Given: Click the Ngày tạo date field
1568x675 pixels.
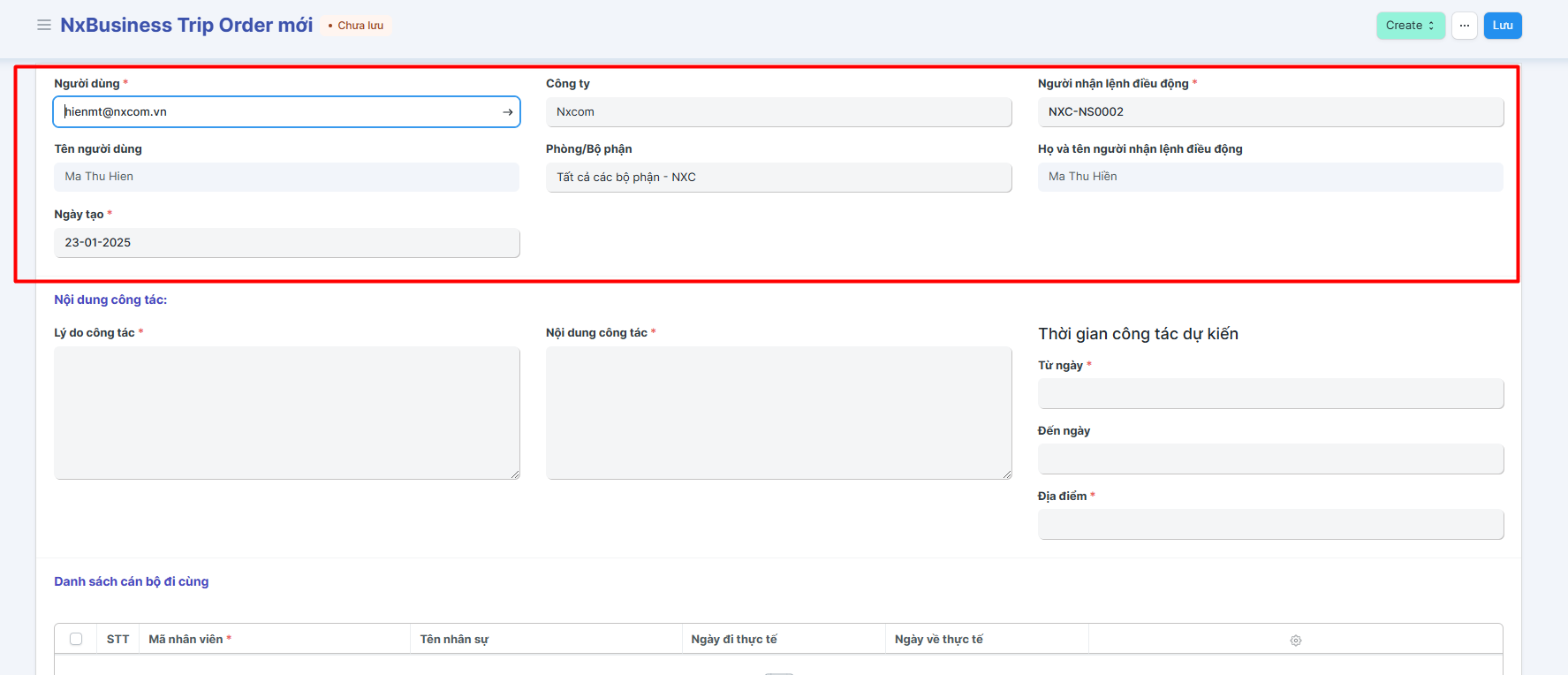Looking at the screenshot, I should click(286, 243).
